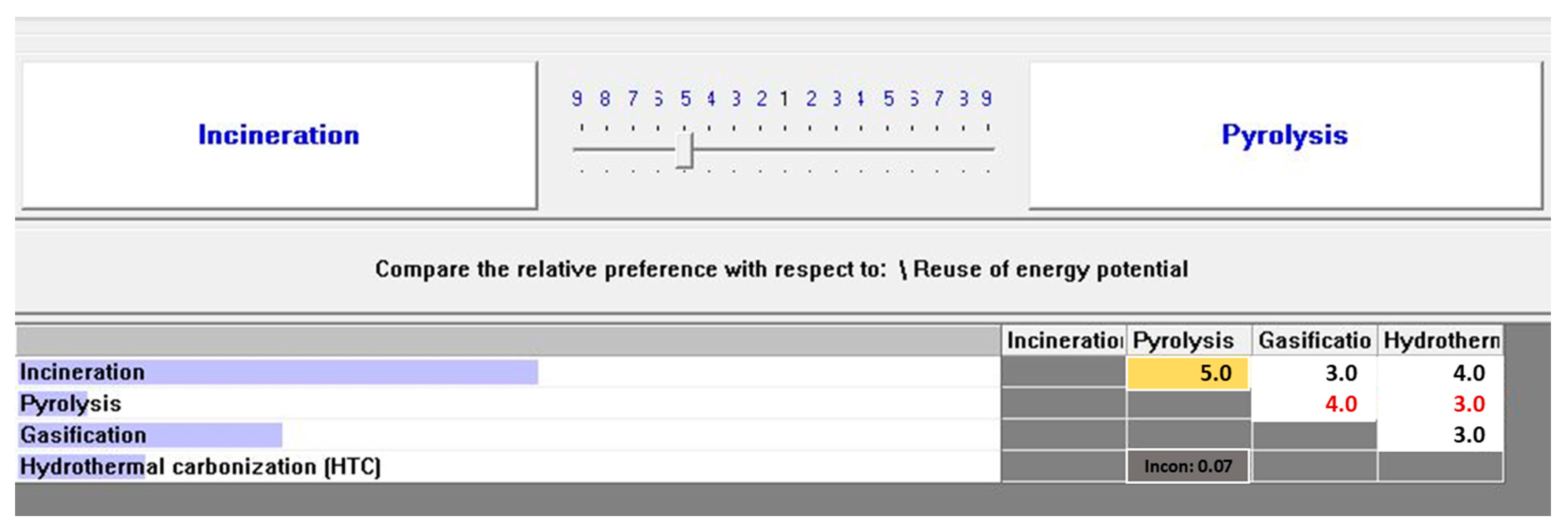
Task: Click the center value 1 on slider scale
Action: click(785, 99)
